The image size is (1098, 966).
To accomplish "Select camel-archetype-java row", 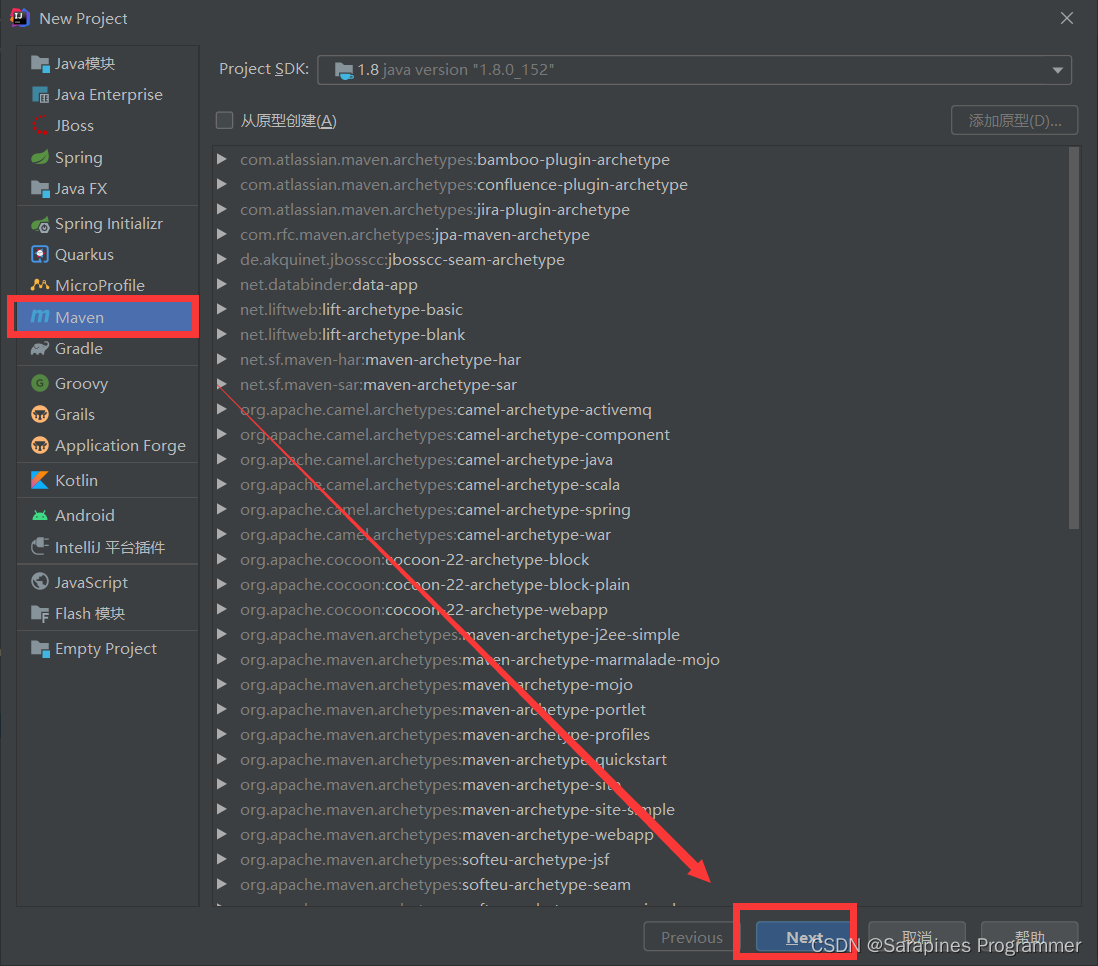I will [x=641, y=460].
